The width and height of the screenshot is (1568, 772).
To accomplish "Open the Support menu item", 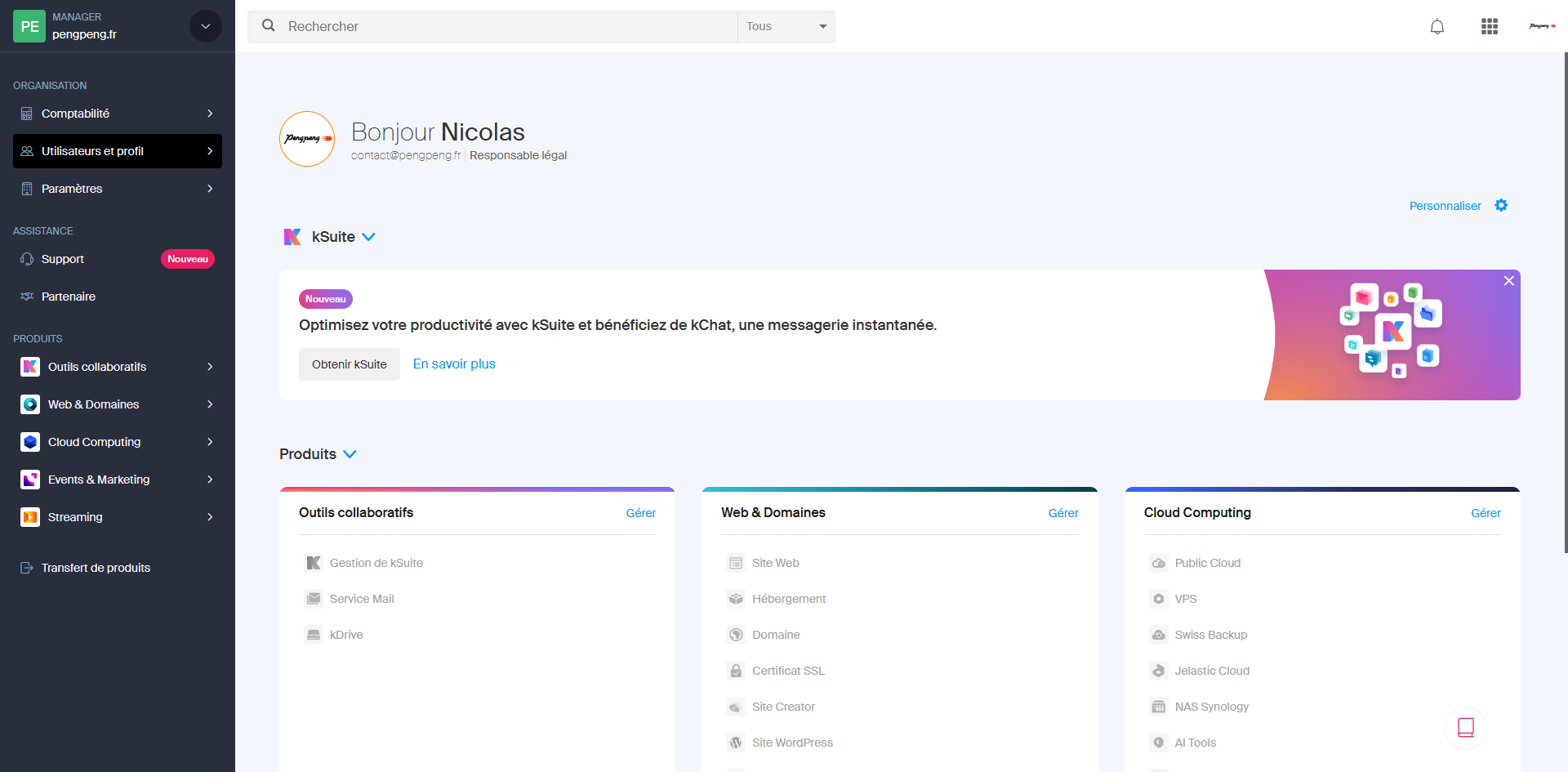I will [x=118, y=259].
